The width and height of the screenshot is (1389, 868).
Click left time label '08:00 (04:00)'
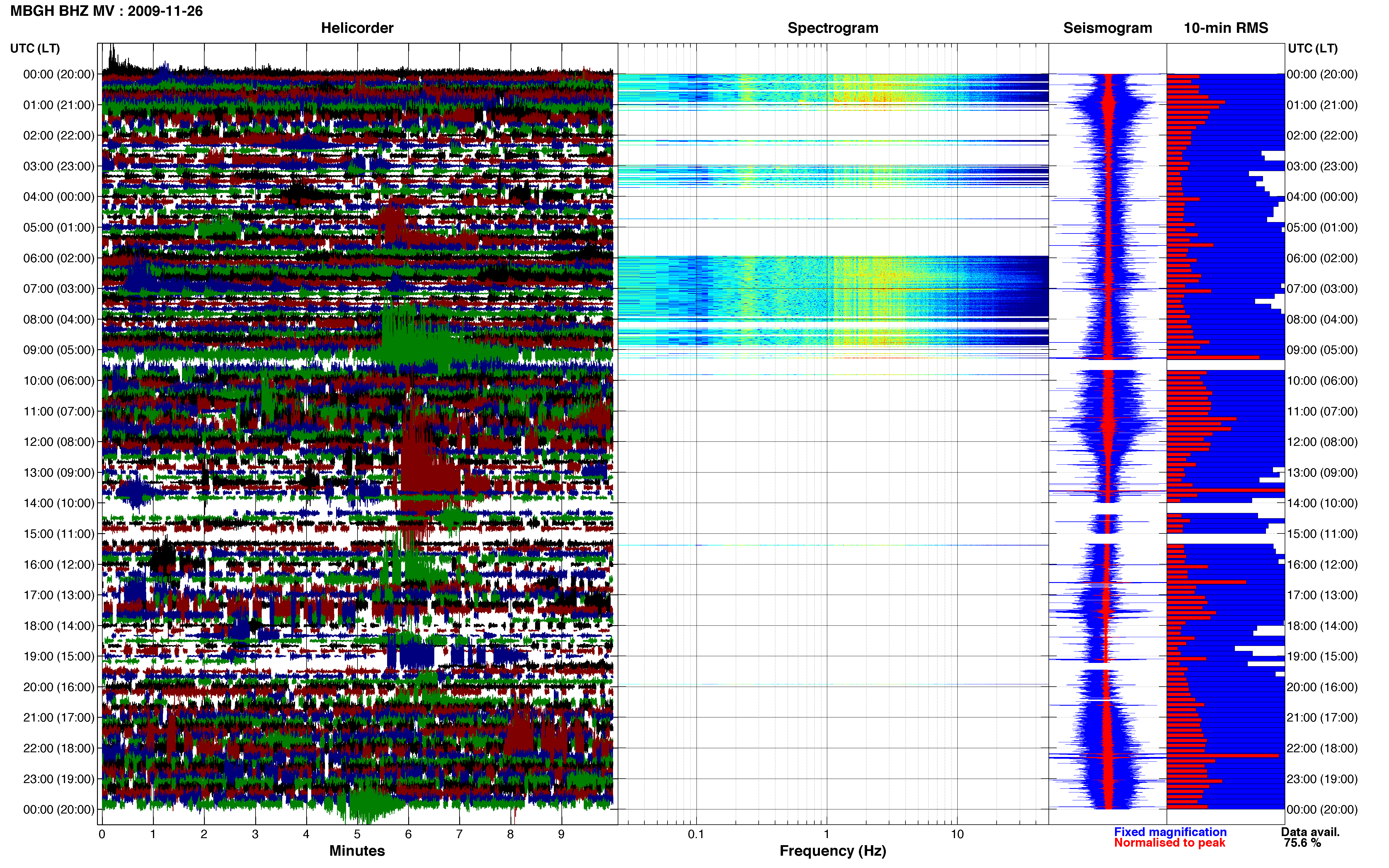(59, 319)
